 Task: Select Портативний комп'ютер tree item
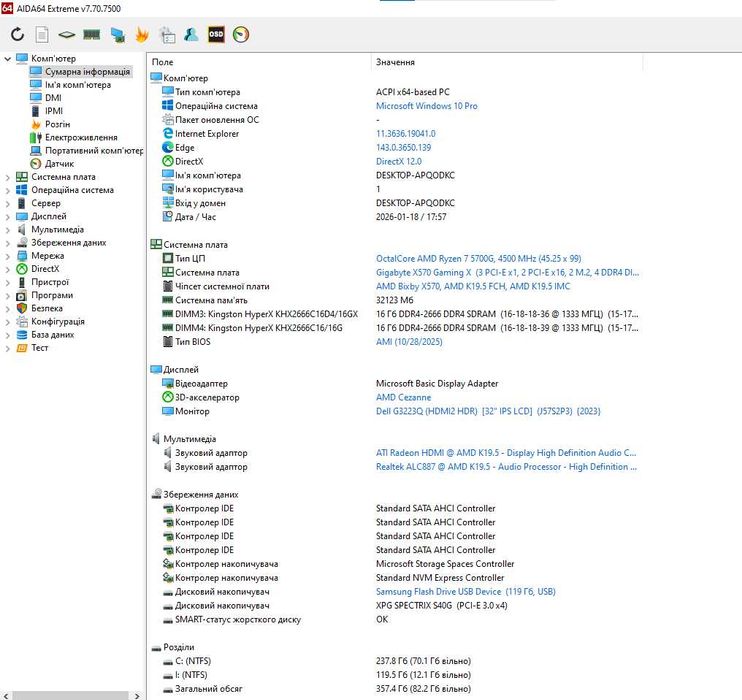94,151
